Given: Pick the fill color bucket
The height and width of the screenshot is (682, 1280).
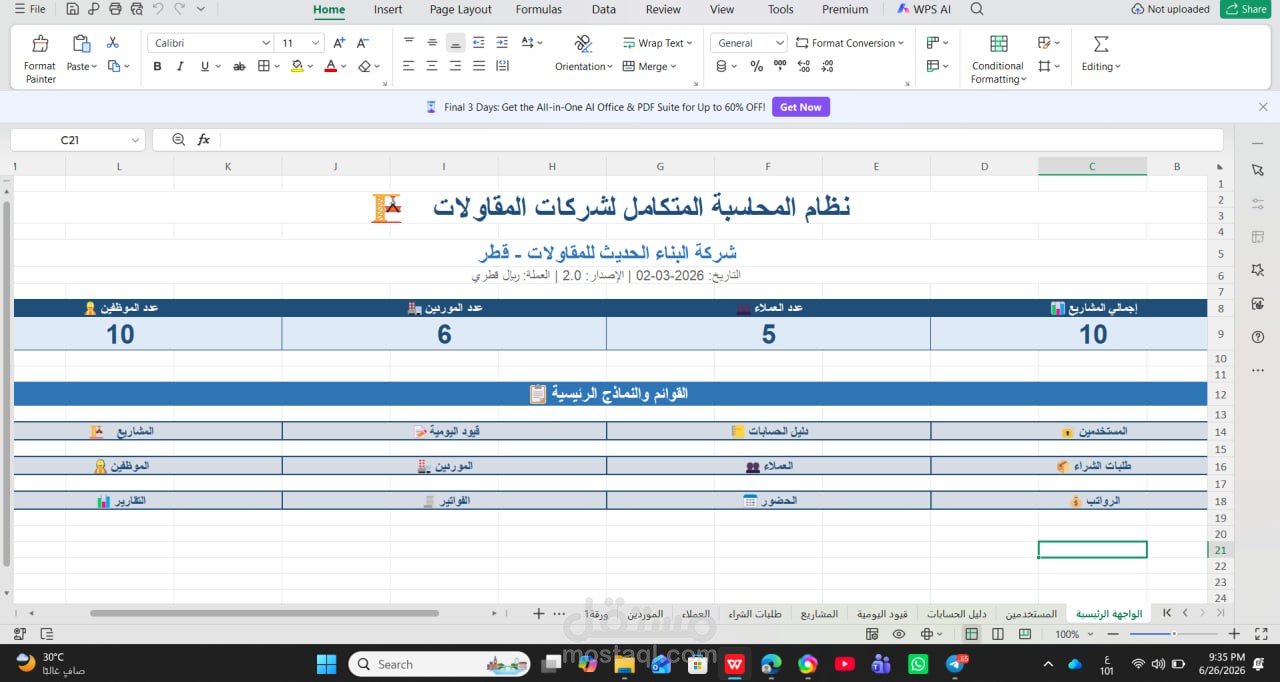Looking at the screenshot, I should coord(297,66).
